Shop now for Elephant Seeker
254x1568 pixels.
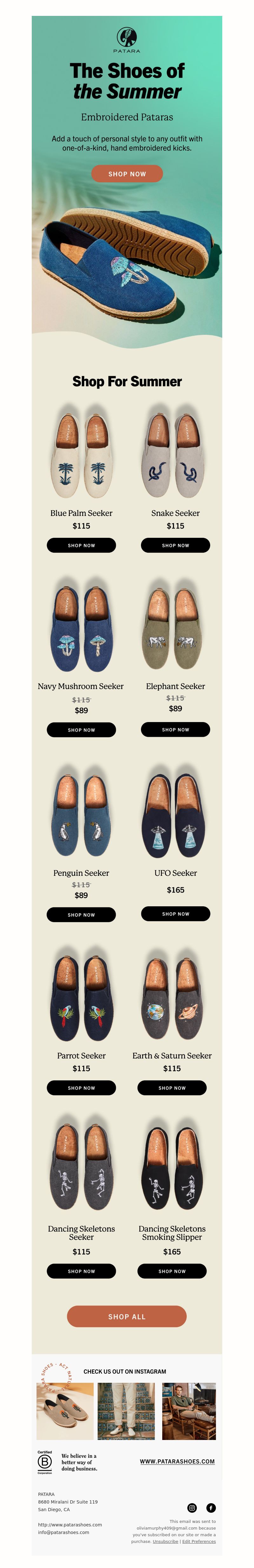click(x=176, y=729)
